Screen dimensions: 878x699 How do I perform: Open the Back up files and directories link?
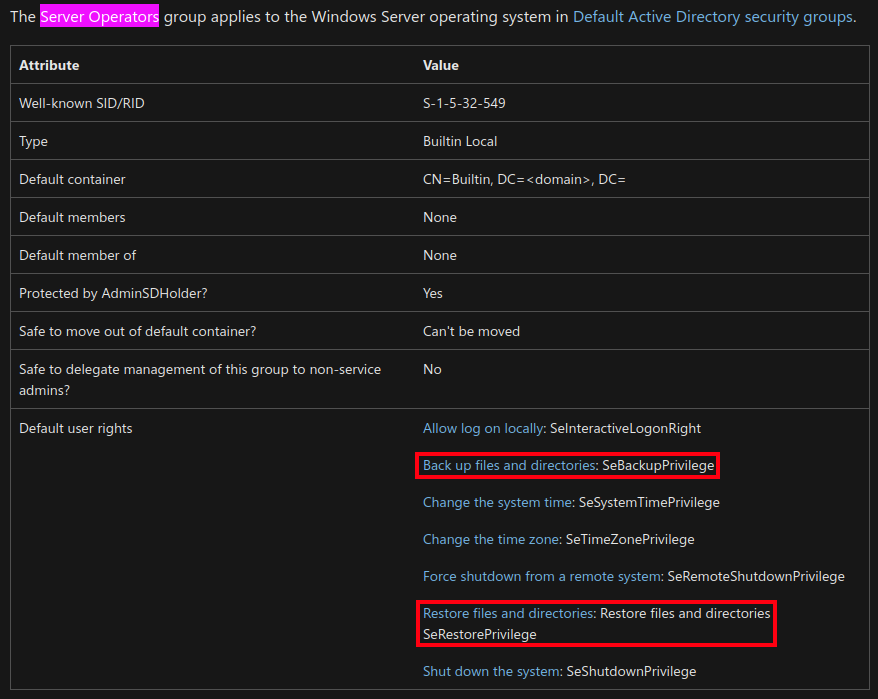(x=509, y=465)
